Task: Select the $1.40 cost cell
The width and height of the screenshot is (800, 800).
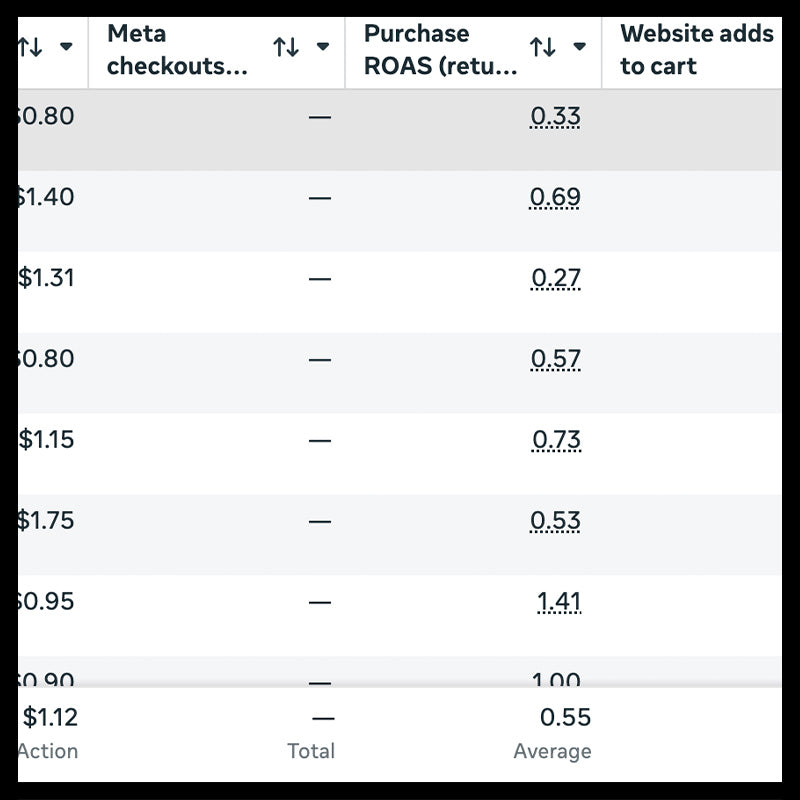Action: 45,198
